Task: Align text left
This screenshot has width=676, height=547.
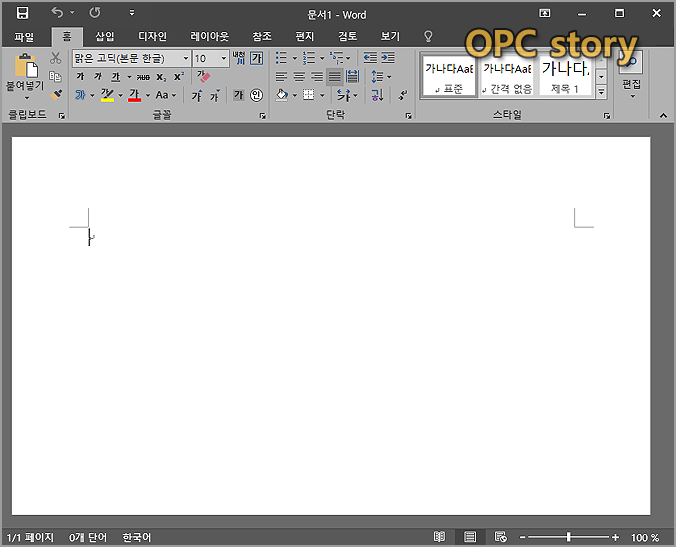Action: click(281, 77)
